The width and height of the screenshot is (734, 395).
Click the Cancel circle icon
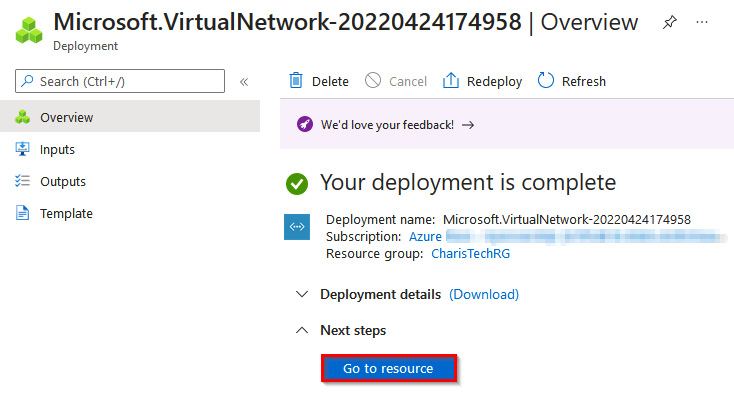click(373, 80)
